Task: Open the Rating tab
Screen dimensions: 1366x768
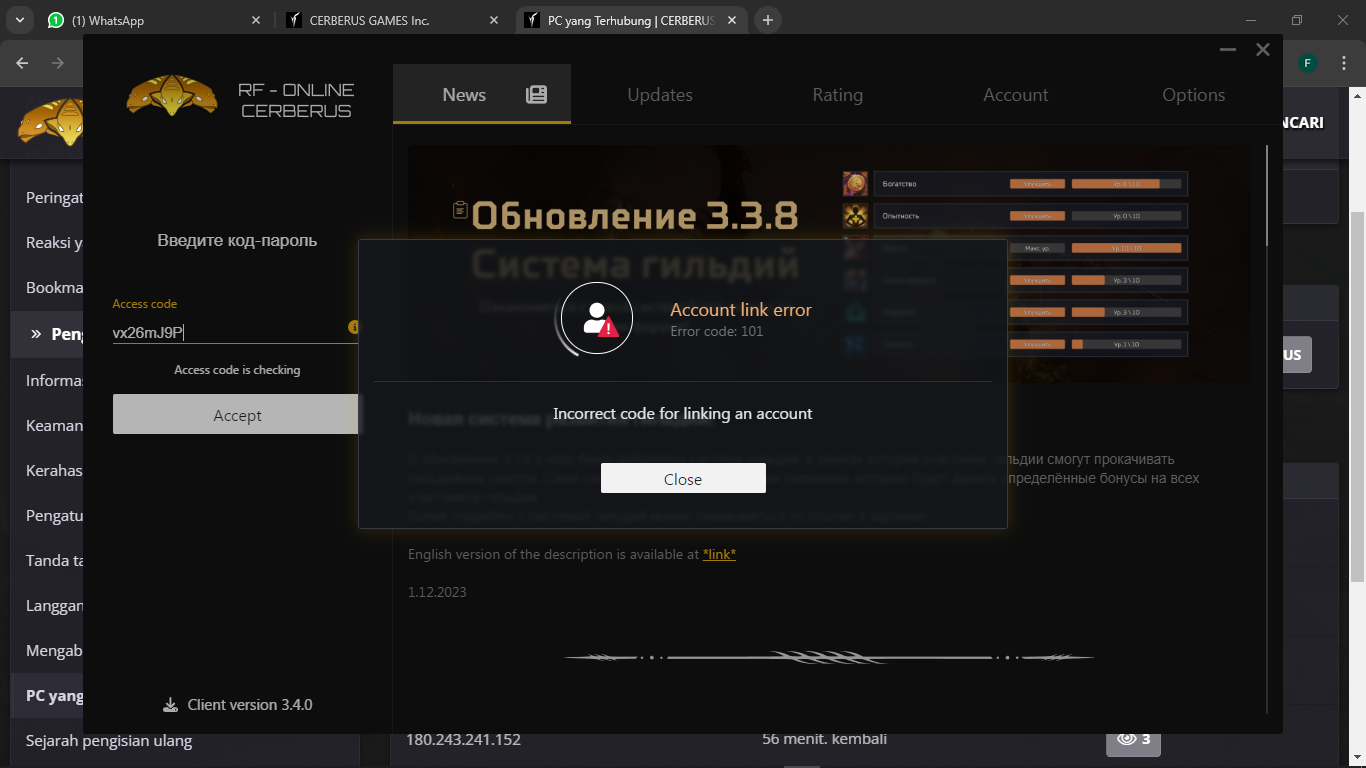Action: click(837, 95)
